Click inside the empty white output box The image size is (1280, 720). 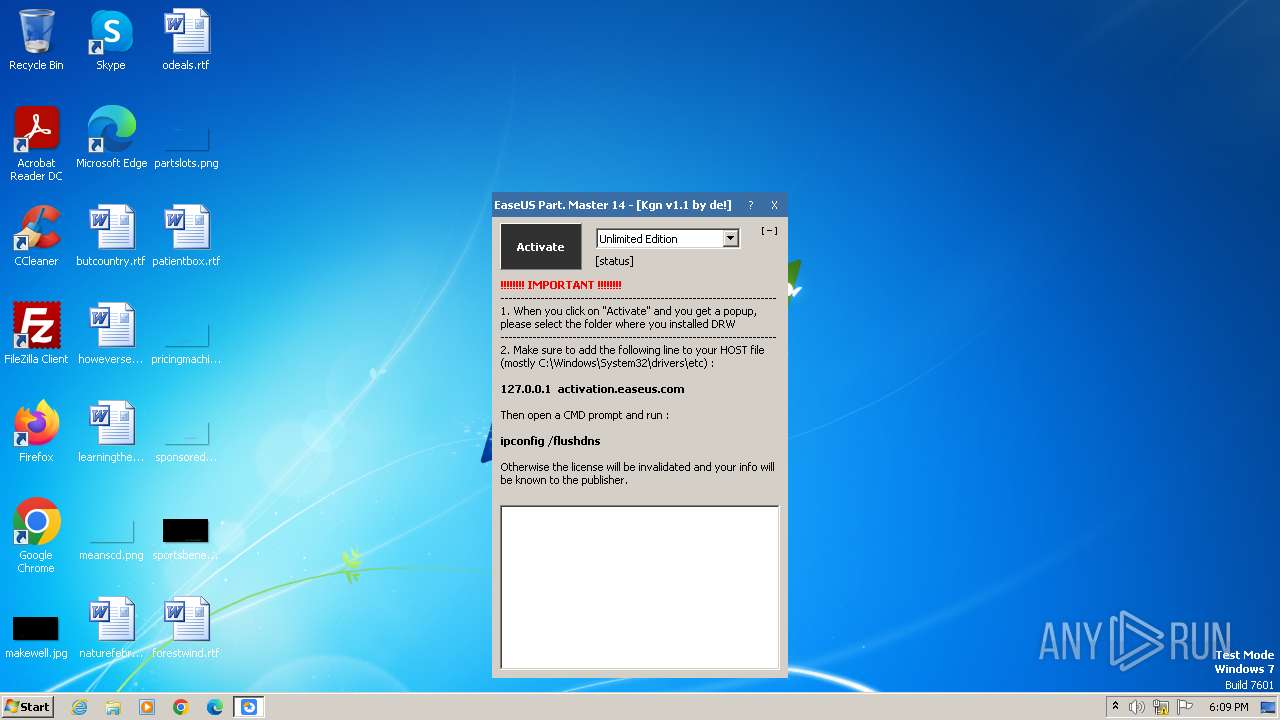(x=640, y=587)
